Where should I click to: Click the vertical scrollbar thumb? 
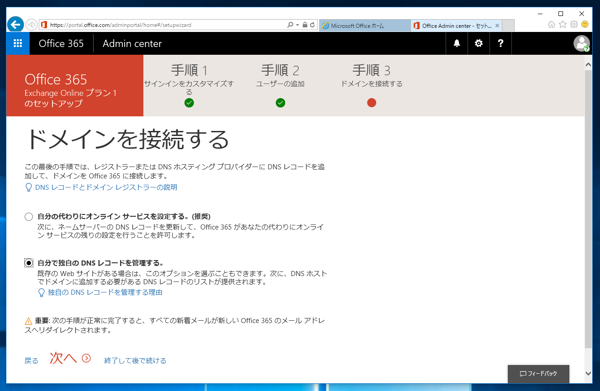coord(588,209)
